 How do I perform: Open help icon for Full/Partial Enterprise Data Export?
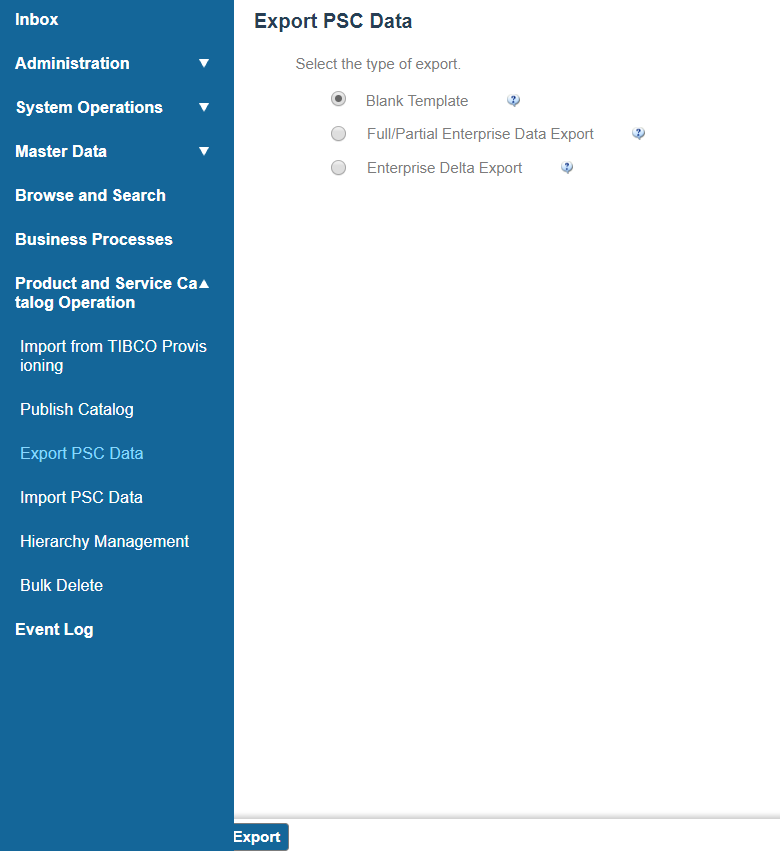click(638, 134)
